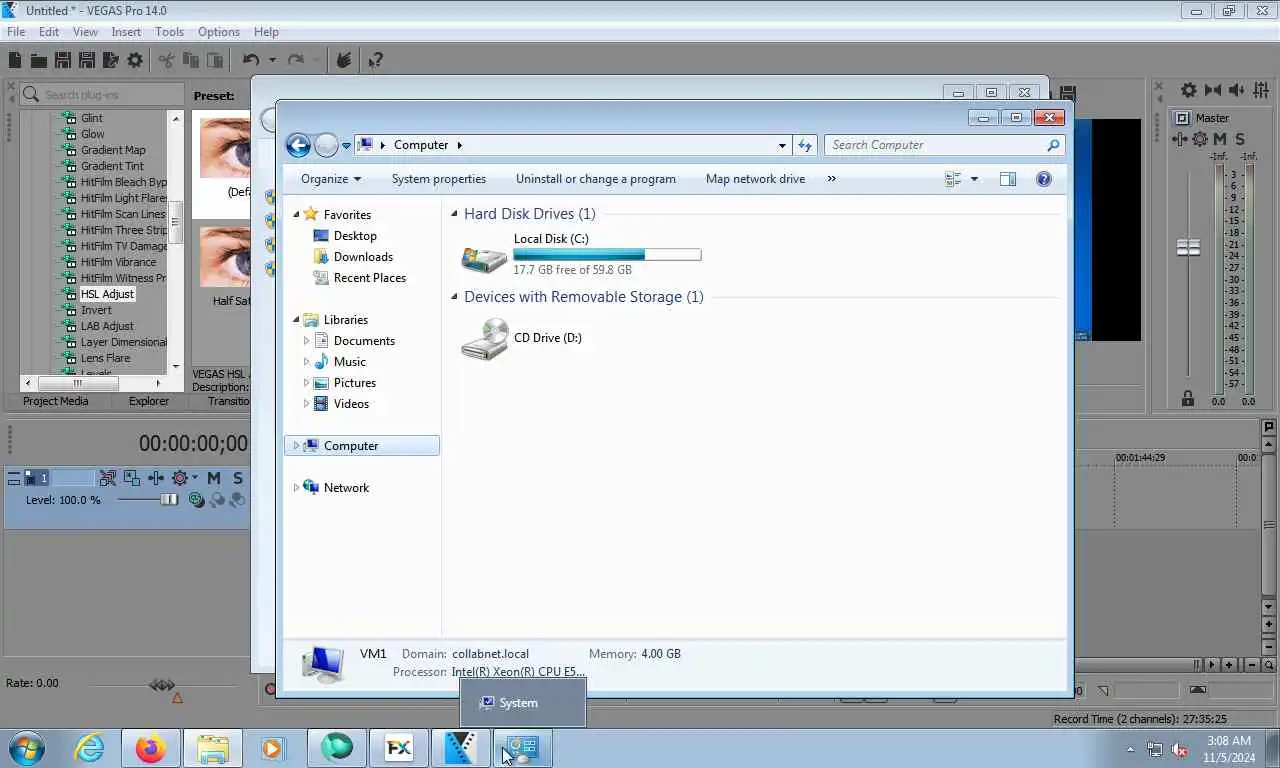
Task: Switch to VEGAS Pro taskbar icon
Action: pyautogui.click(x=460, y=748)
